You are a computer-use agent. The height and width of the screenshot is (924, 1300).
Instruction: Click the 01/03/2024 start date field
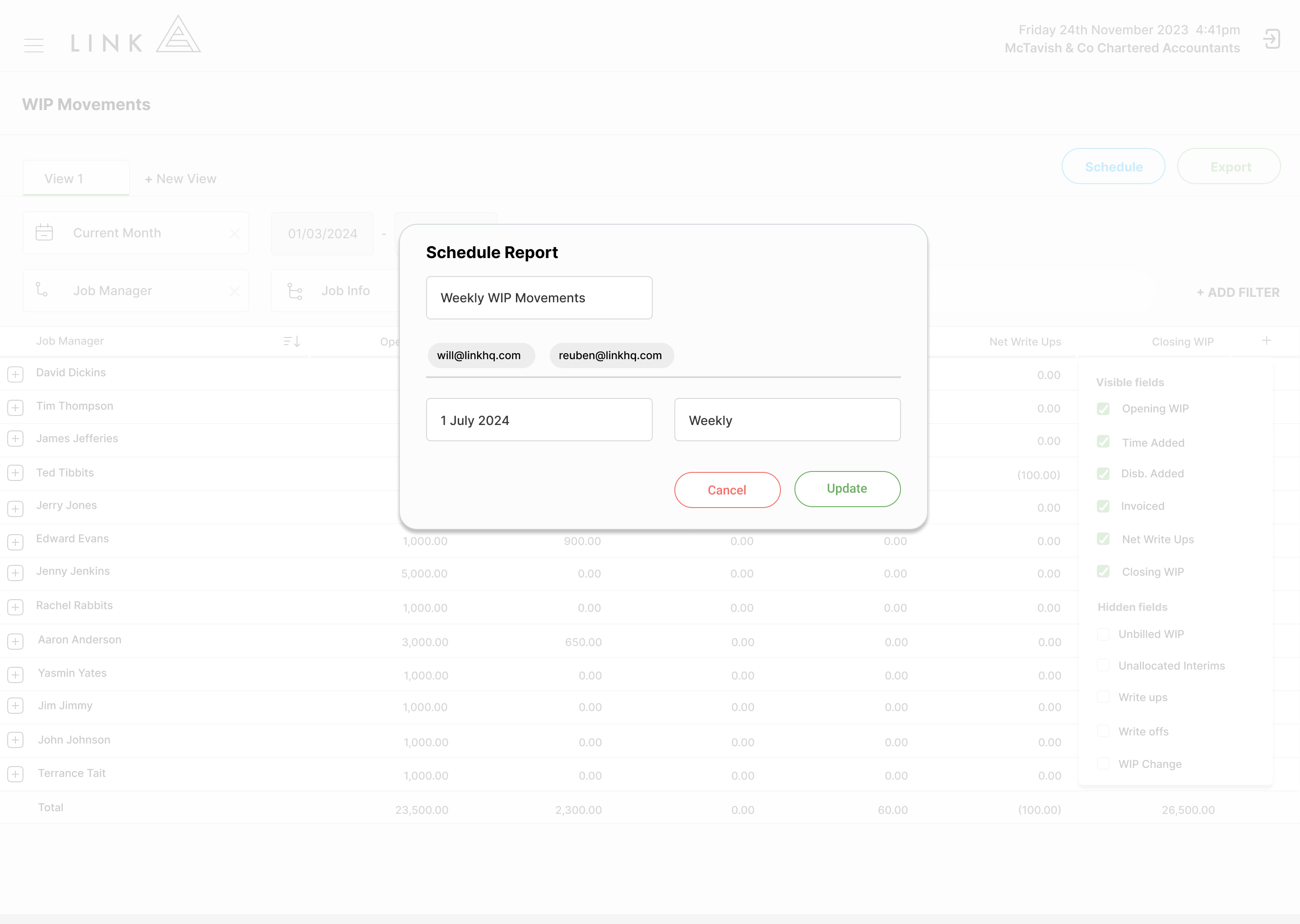[x=322, y=234]
